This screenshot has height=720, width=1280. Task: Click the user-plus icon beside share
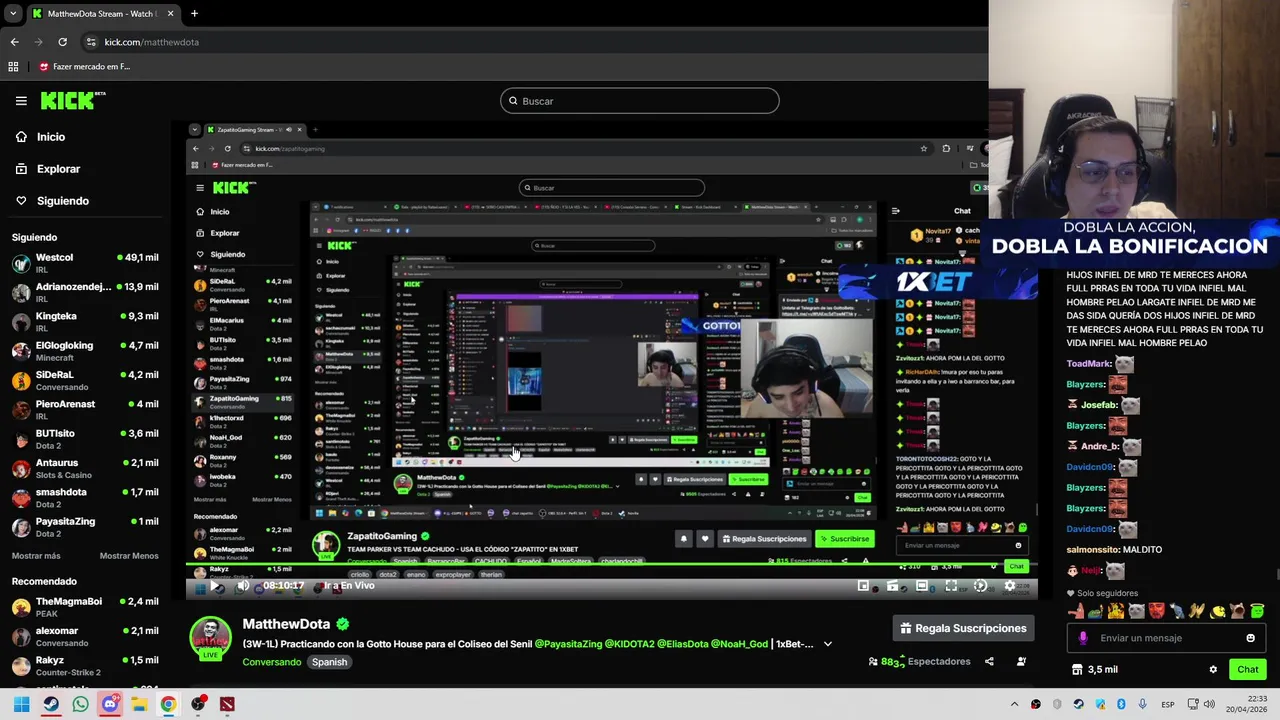[1021, 661]
